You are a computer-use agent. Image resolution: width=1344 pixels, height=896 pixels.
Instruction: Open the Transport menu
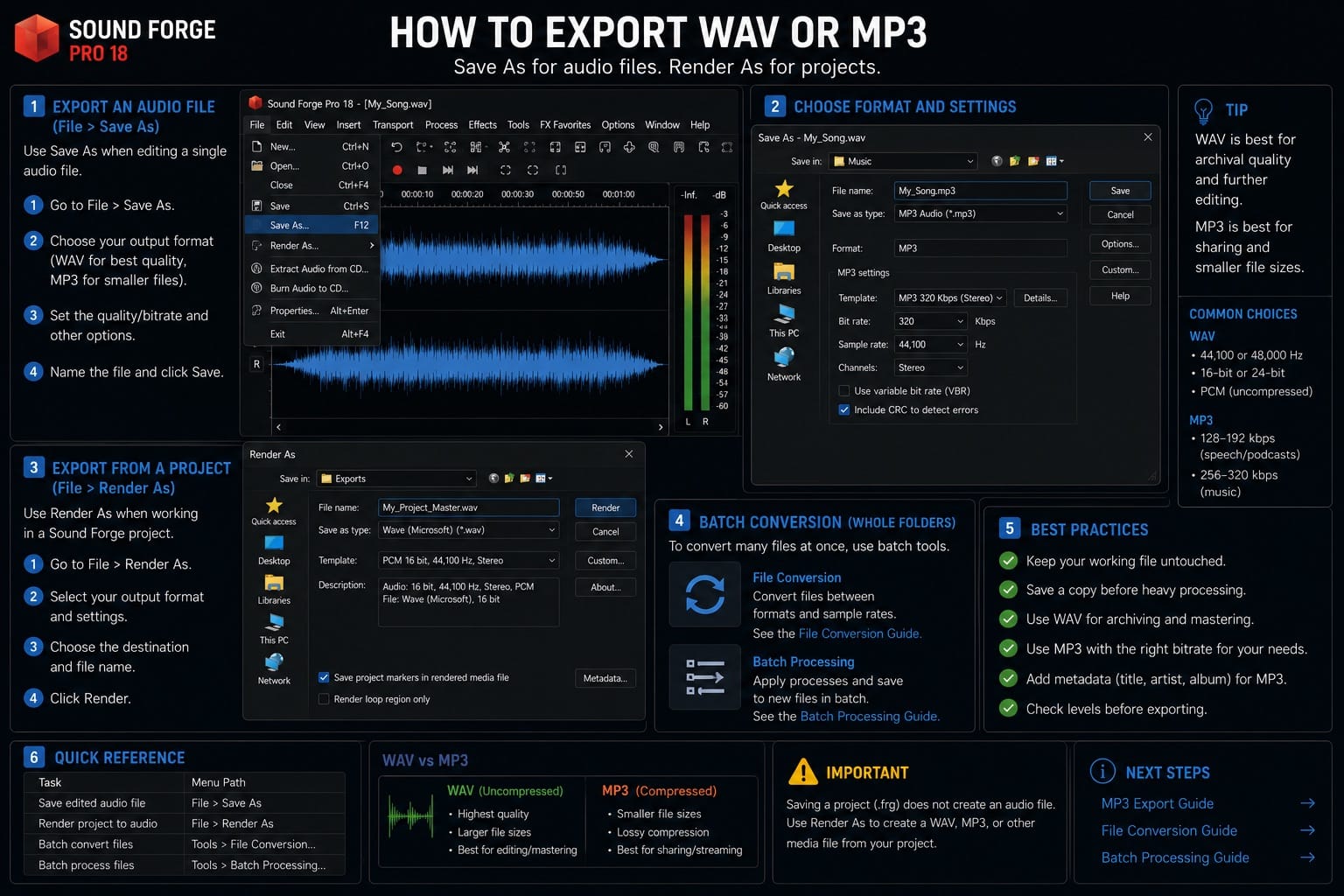coord(393,125)
